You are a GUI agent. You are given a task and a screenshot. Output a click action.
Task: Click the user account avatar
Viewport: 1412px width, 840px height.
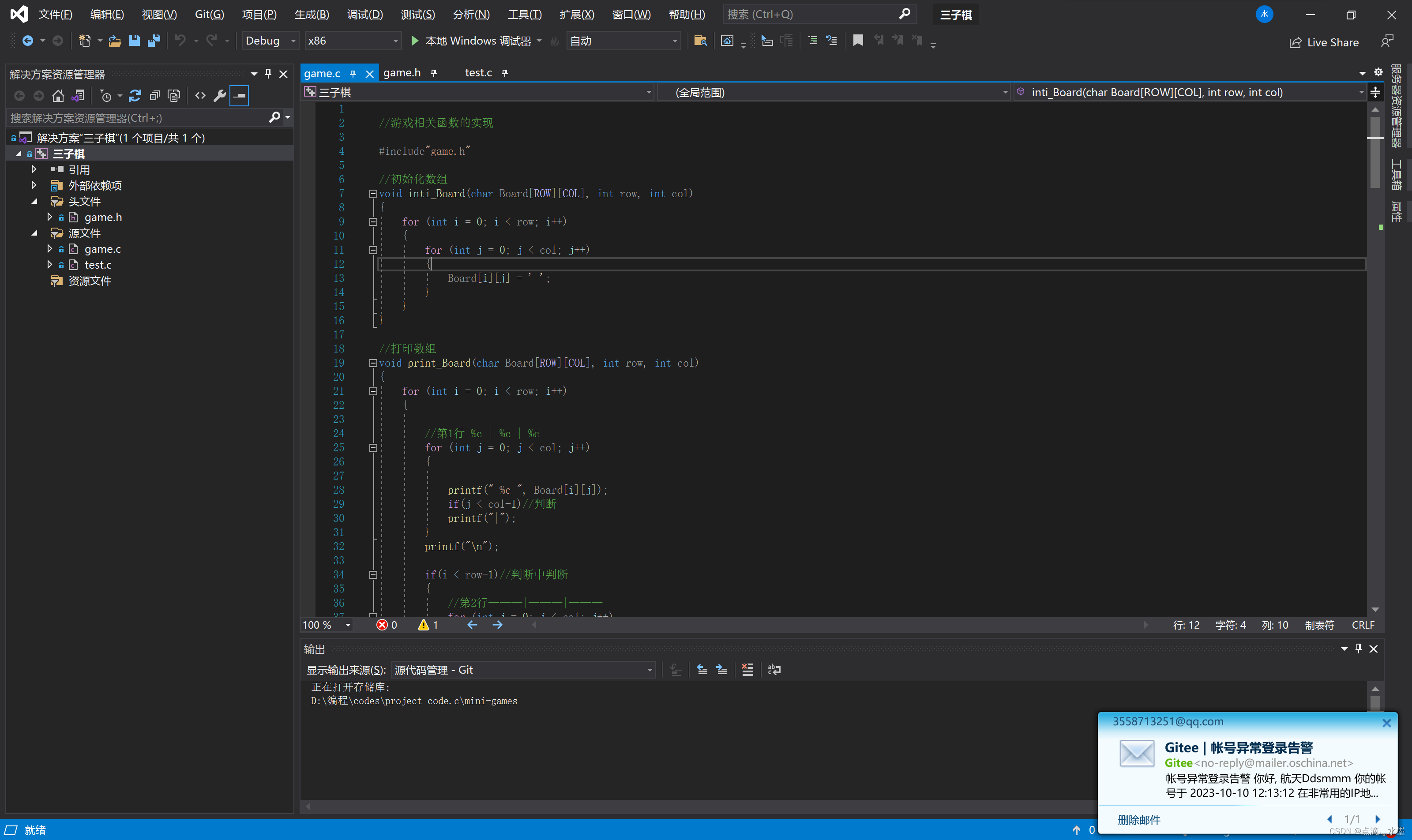tap(1264, 14)
